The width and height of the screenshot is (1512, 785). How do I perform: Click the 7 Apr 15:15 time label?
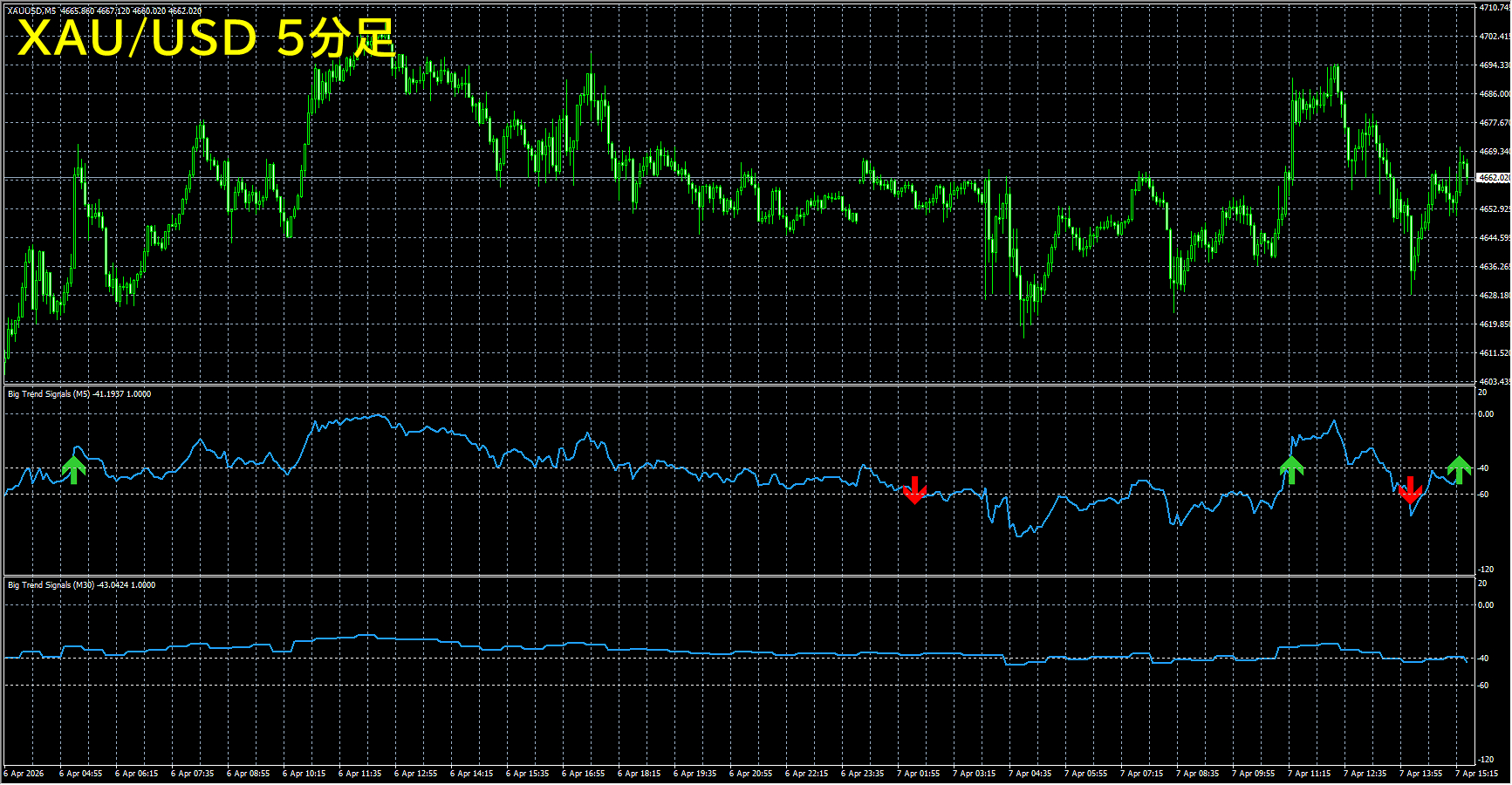1476,774
